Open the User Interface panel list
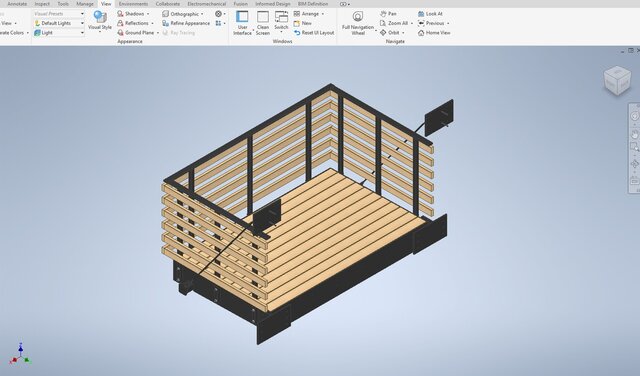This screenshot has height=376, width=640. pyautogui.click(x=242, y=23)
